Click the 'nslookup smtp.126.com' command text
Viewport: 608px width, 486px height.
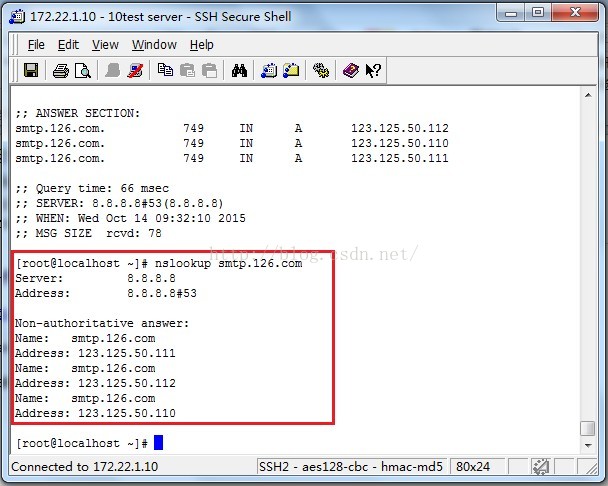[228, 263]
